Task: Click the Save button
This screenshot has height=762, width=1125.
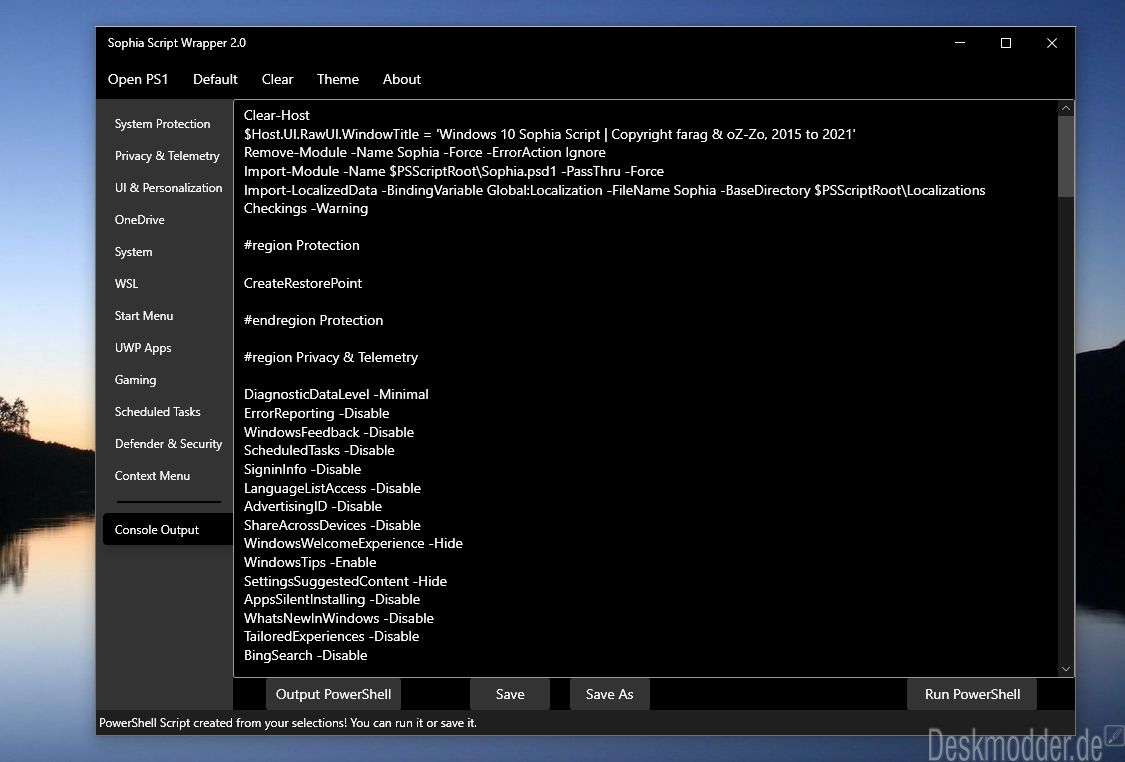Action: [x=510, y=695]
